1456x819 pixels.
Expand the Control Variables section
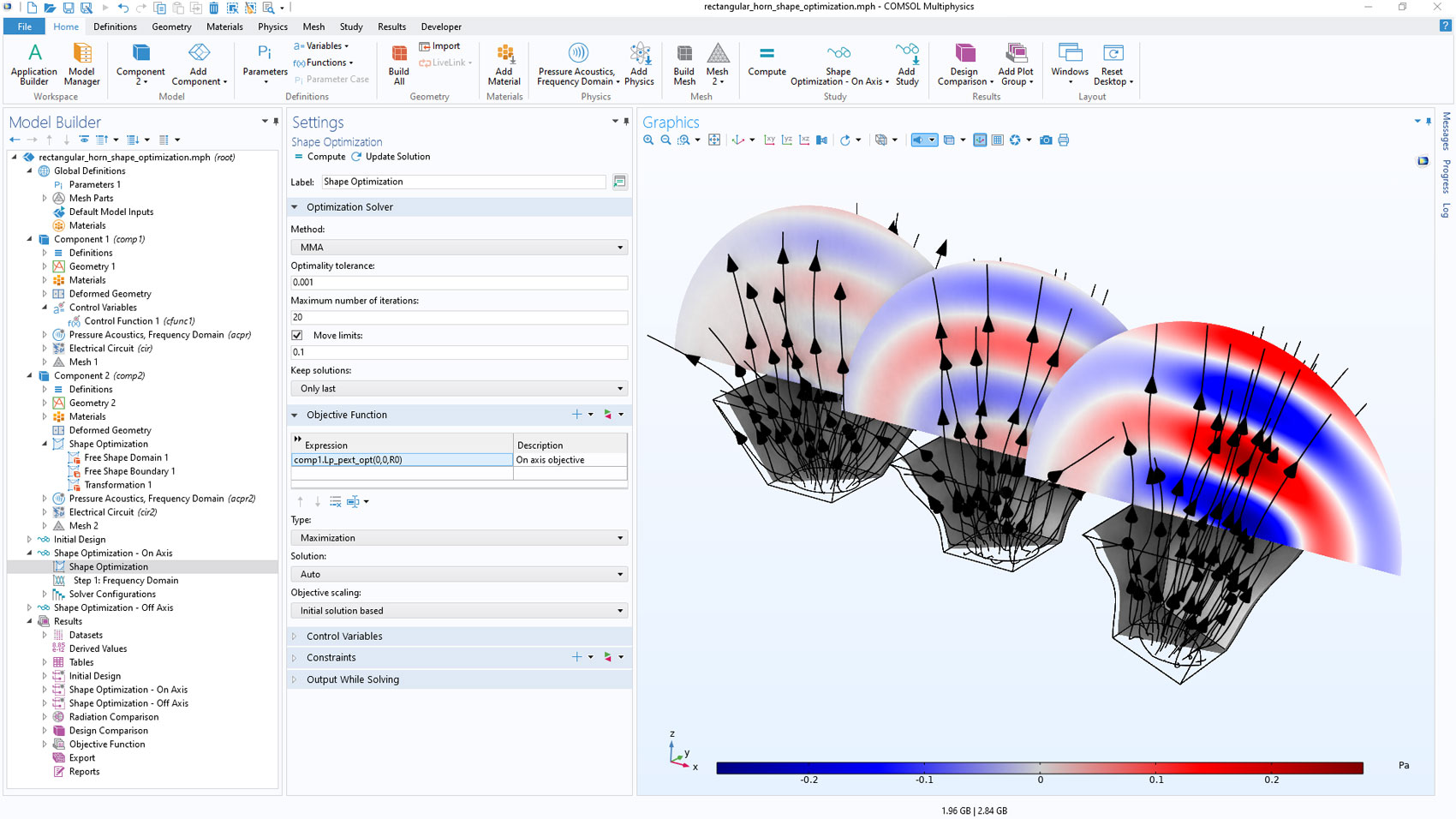pyautogui.click(x=344, y=637)
